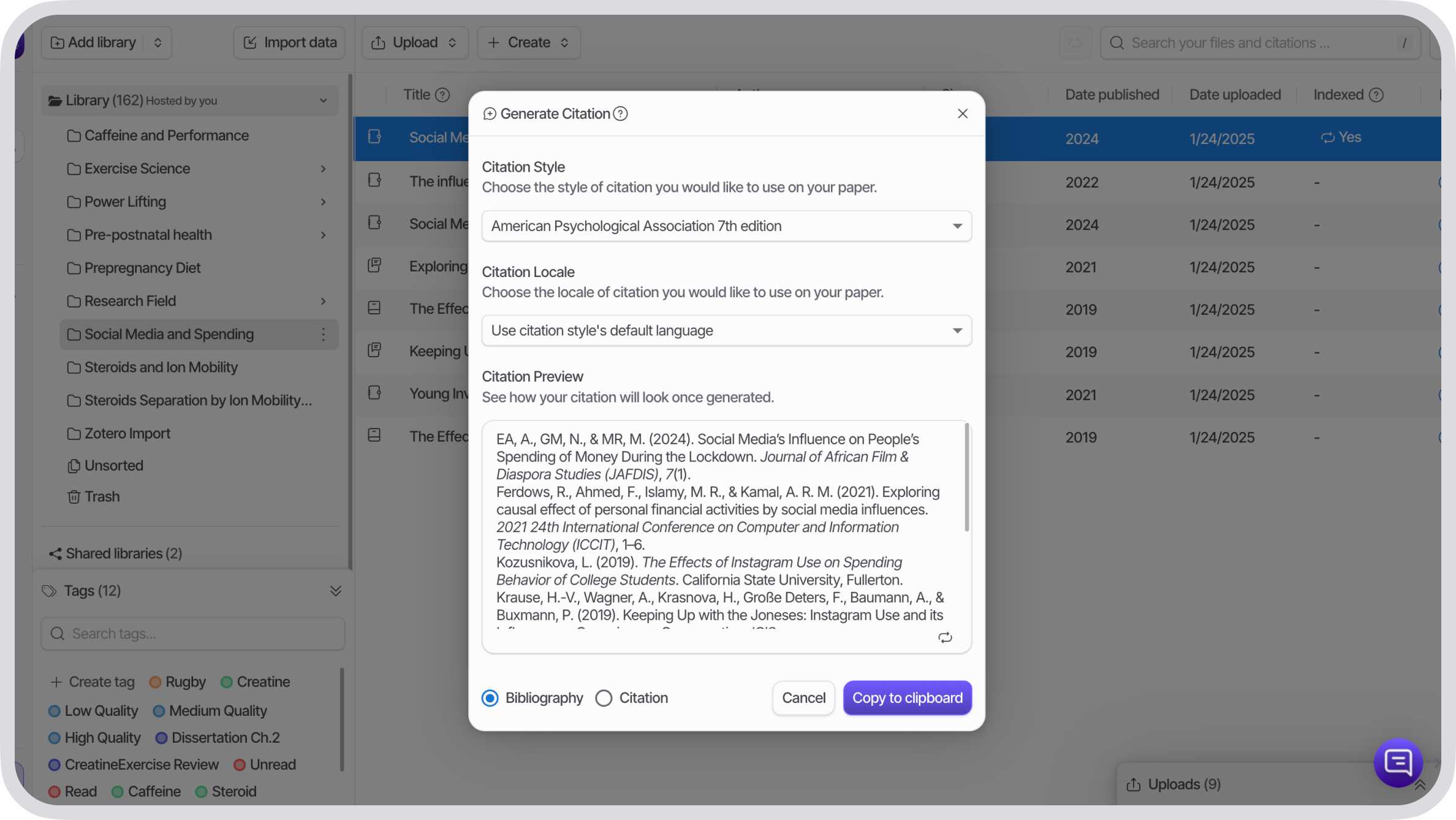Click Copy to clipboard
1456x820 pixels.
(x=907, y=697)
